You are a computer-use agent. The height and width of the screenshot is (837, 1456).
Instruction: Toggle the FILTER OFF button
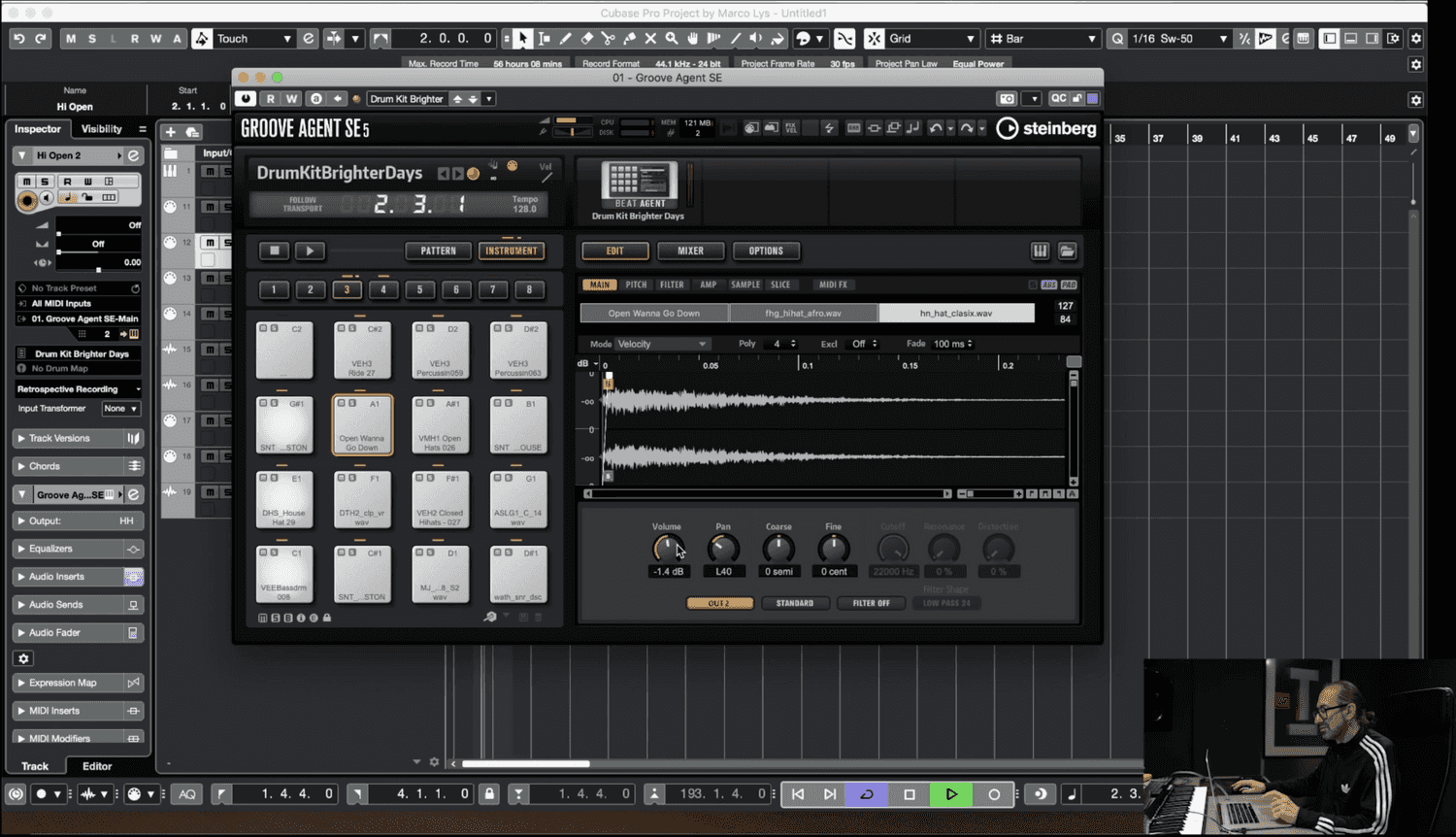pyautogui.click(x=871, y=603)
